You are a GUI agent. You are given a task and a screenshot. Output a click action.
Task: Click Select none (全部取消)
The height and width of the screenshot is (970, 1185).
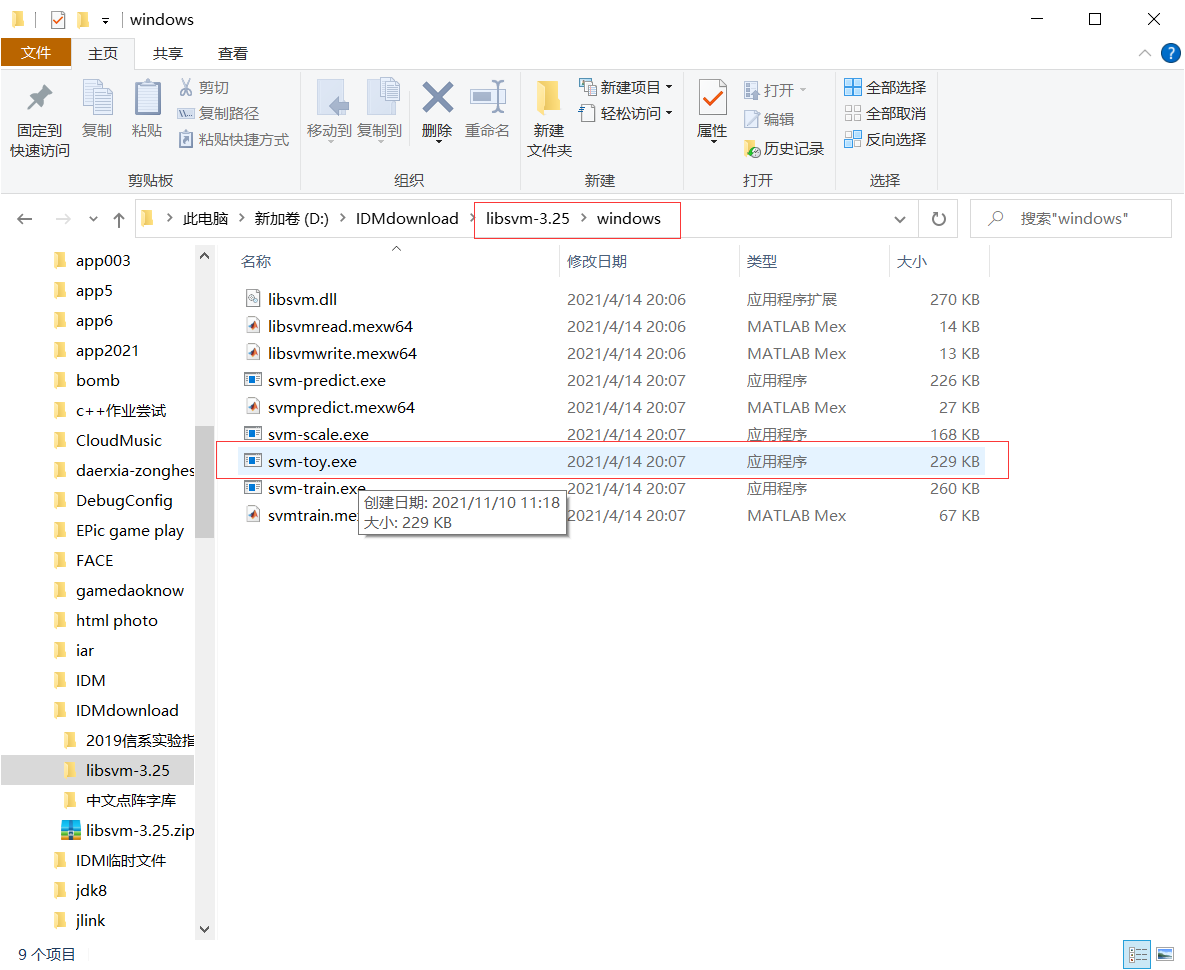click(885, 113)
